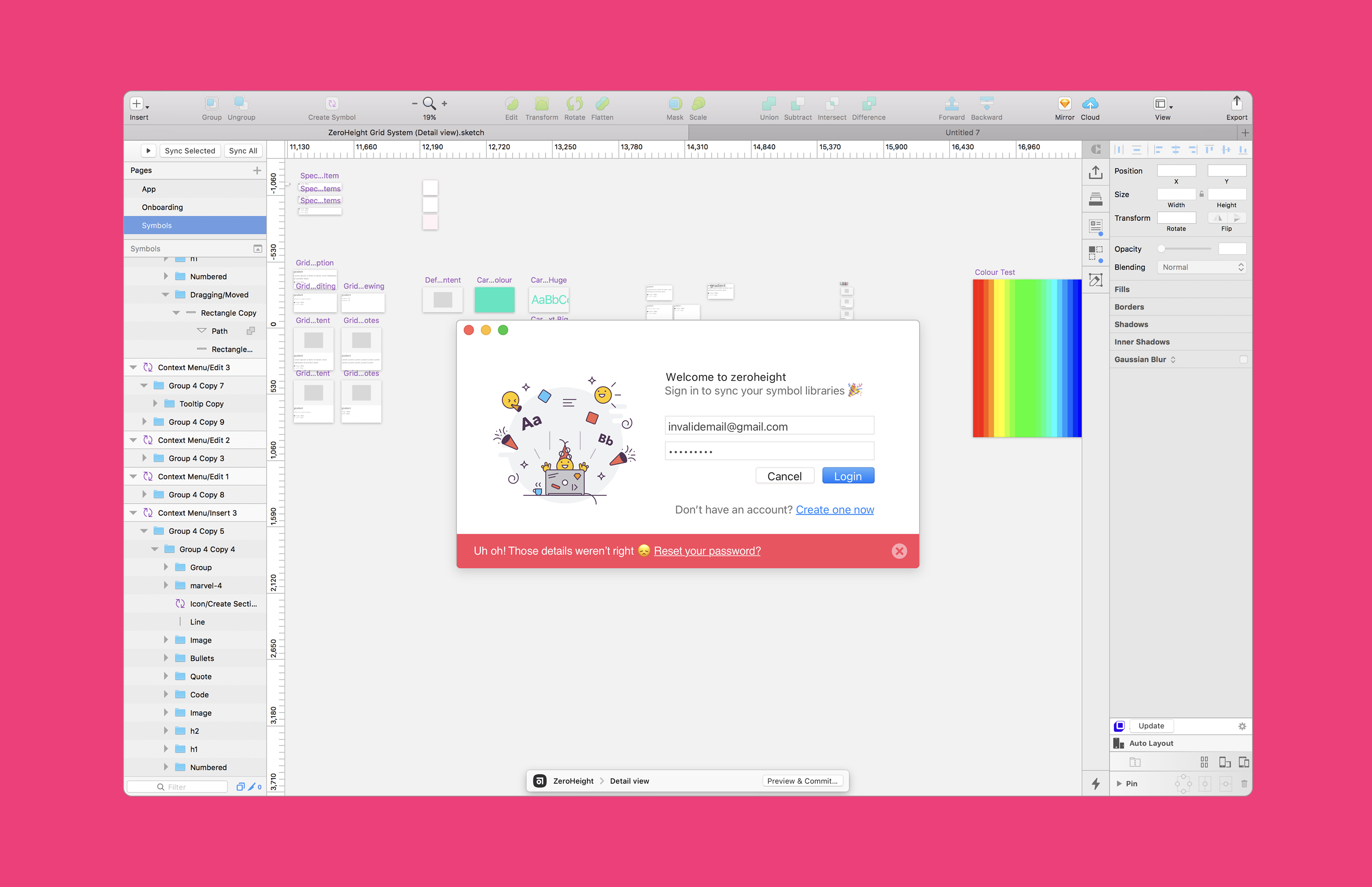The height and width of the screenshot is (887, 1372).
Task: Click the Export toolbar icon
Action: 1237,103
